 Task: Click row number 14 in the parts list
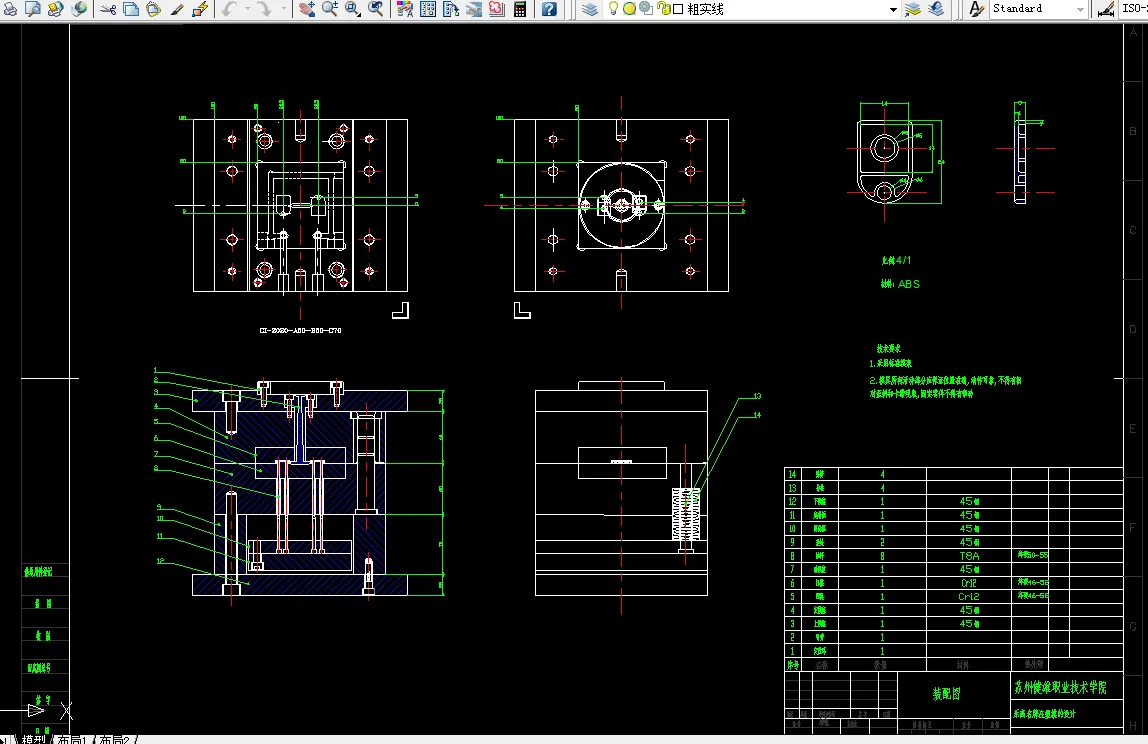[792, 474]
